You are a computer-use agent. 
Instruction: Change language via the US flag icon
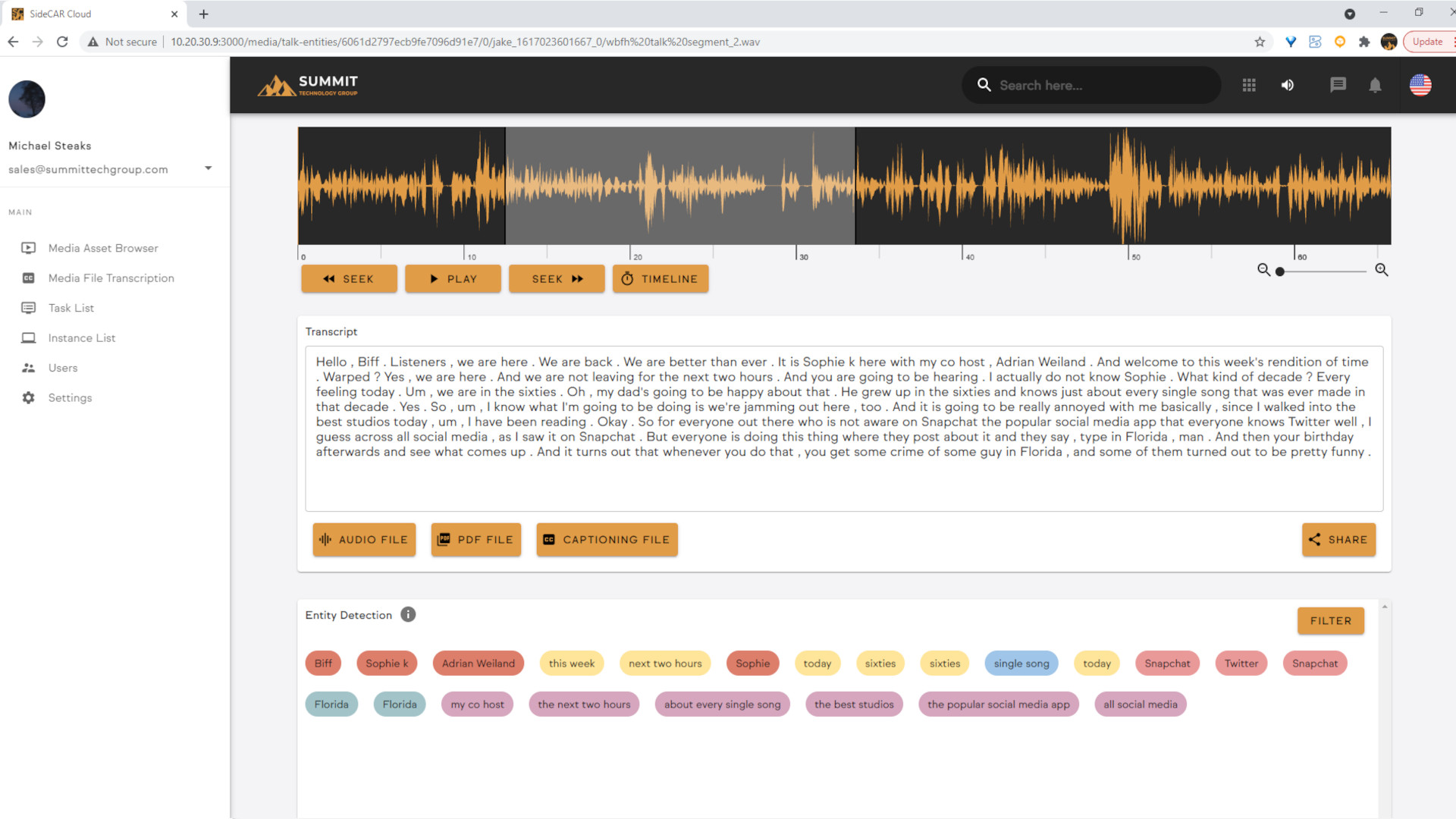click(1420, 85)
